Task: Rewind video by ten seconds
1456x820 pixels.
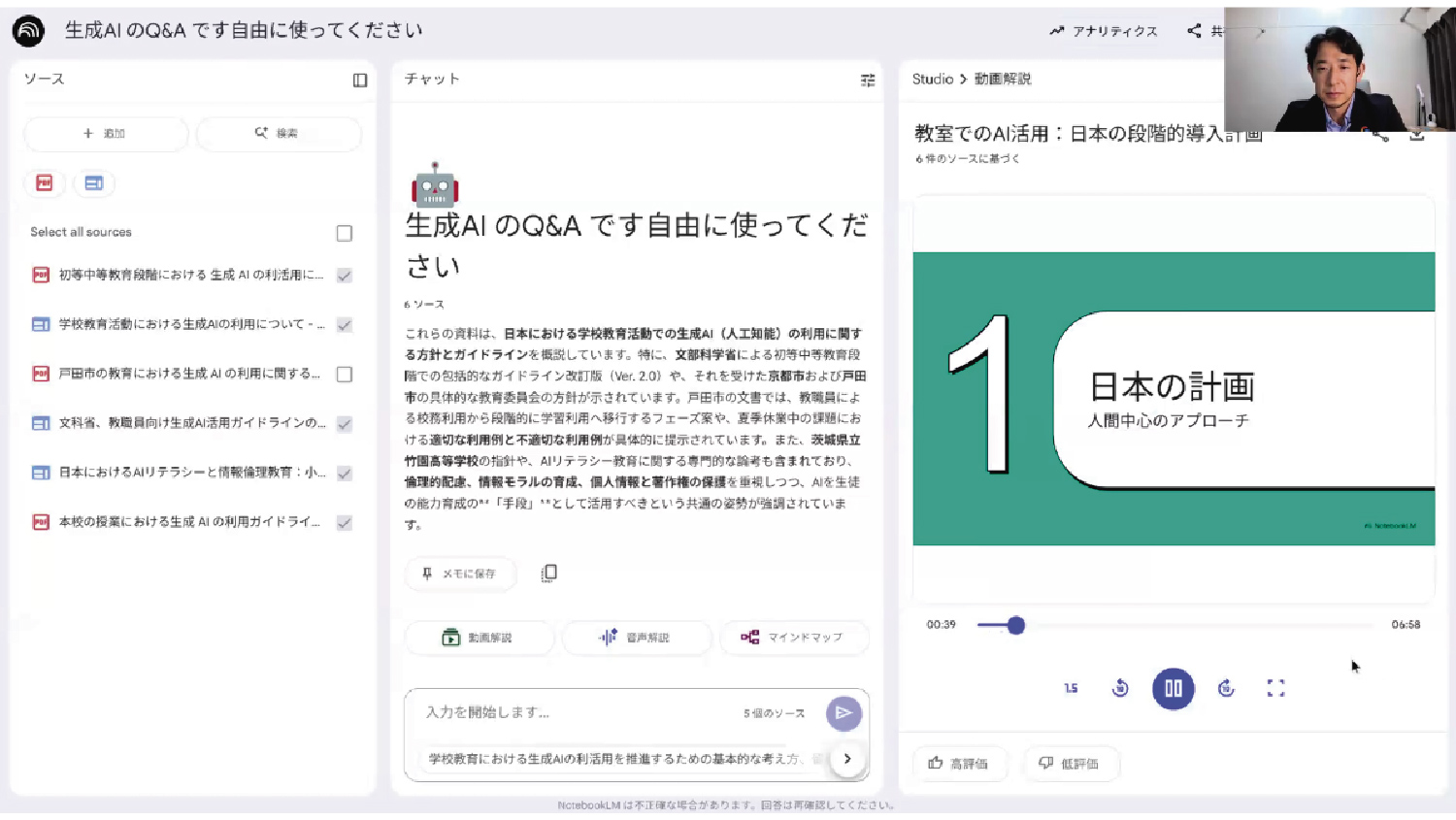Action: 1120,689
